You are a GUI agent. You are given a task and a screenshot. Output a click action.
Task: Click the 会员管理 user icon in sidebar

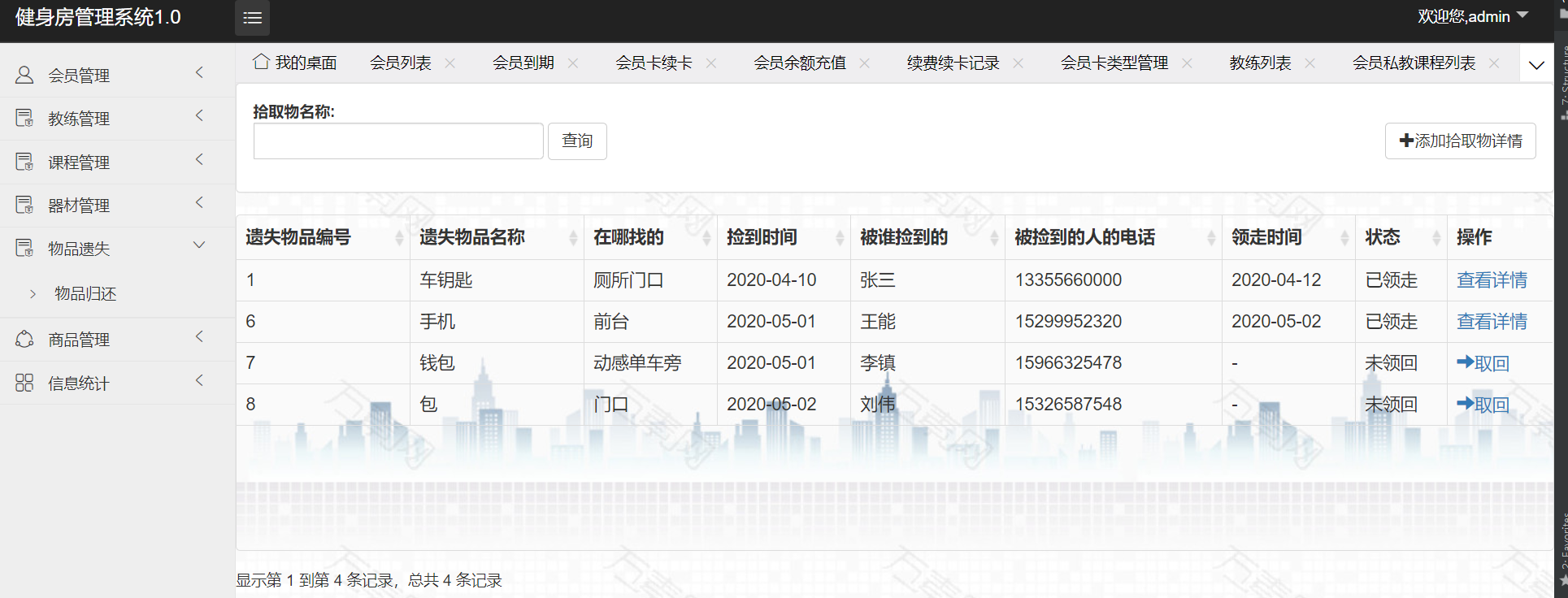(24, 76)
